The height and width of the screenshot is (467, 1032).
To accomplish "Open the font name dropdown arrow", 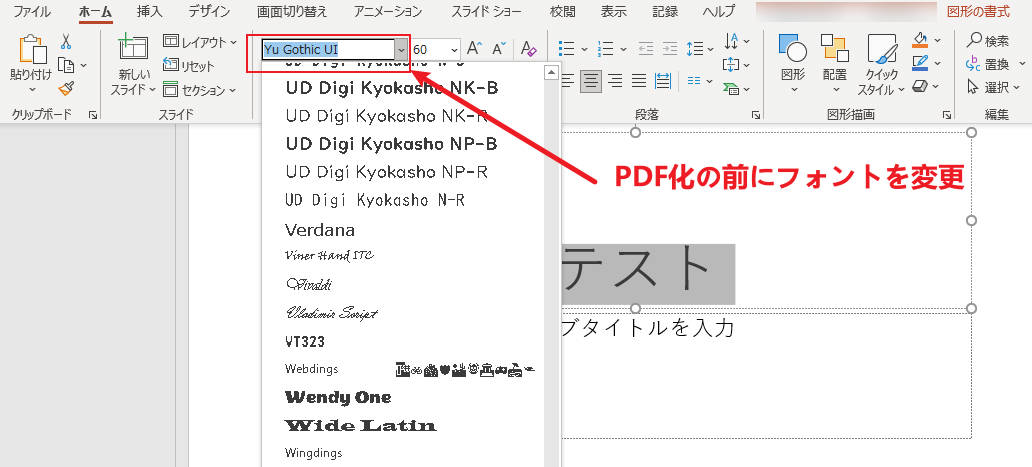I will coord(401,49).
